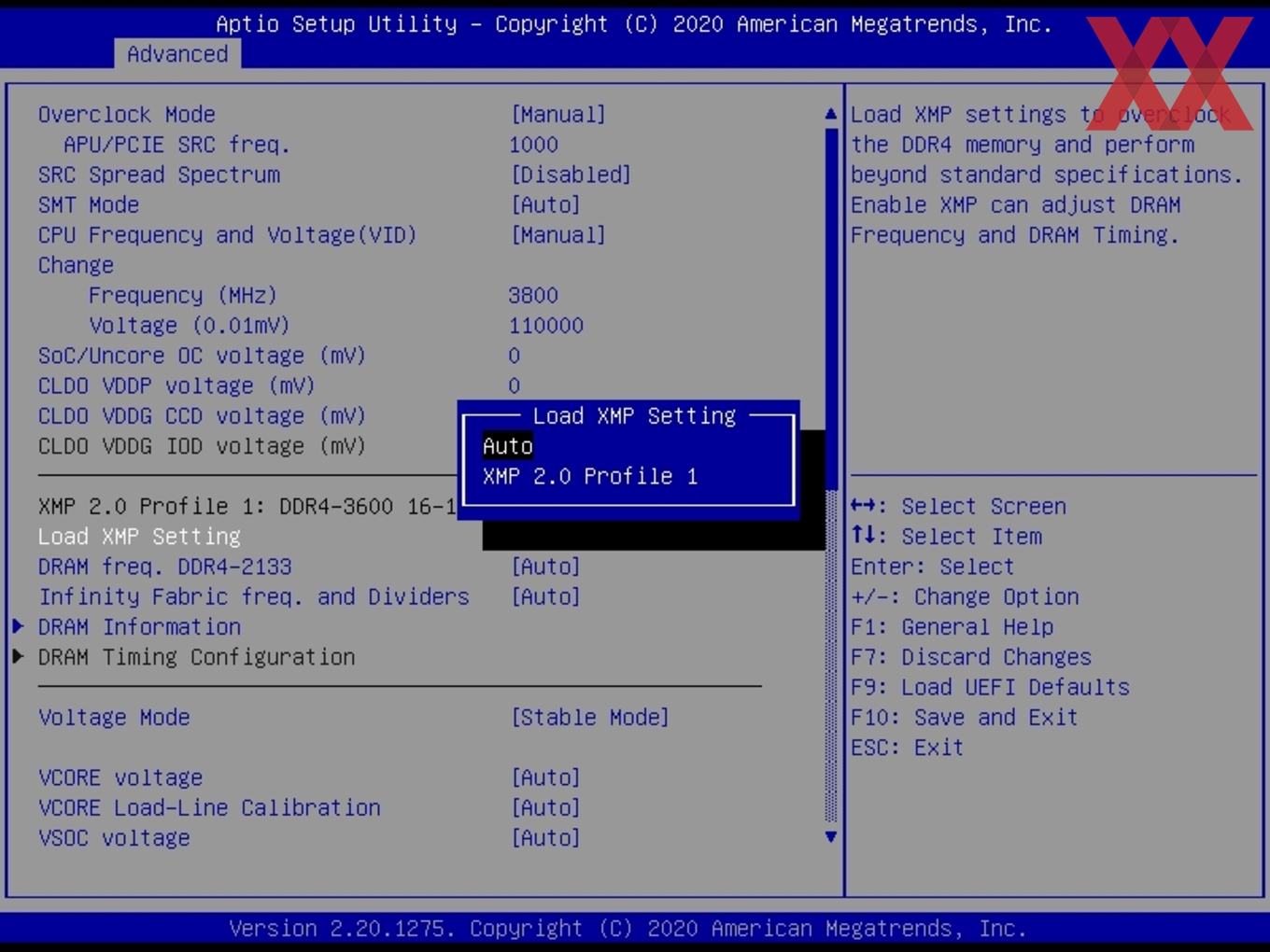Viewport: 1270px width, 952px height.
Task: Click the F1: General Help hint
Action: click(952, 626)
